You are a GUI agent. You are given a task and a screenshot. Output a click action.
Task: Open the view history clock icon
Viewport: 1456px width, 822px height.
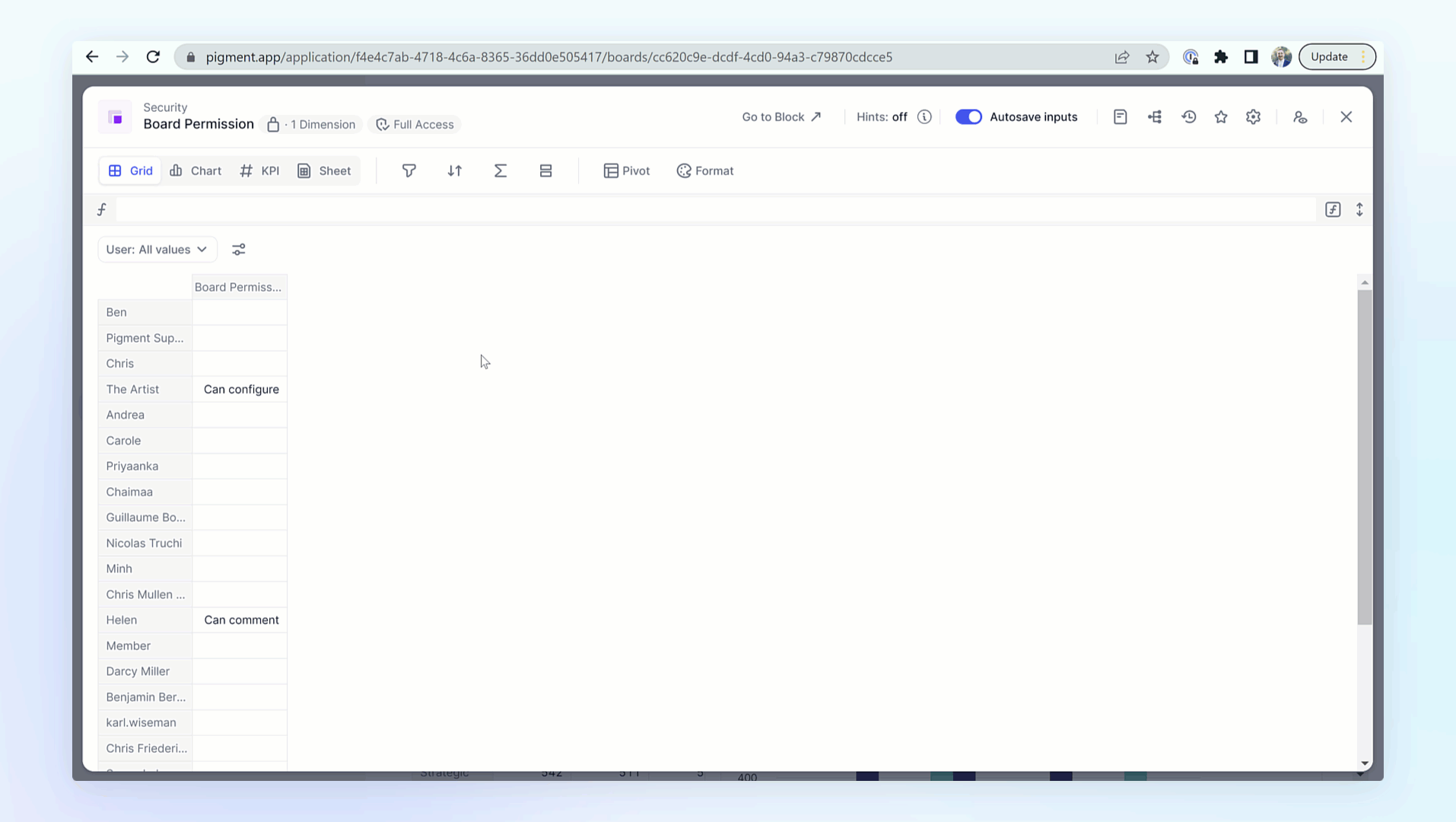coord(1188,116)
